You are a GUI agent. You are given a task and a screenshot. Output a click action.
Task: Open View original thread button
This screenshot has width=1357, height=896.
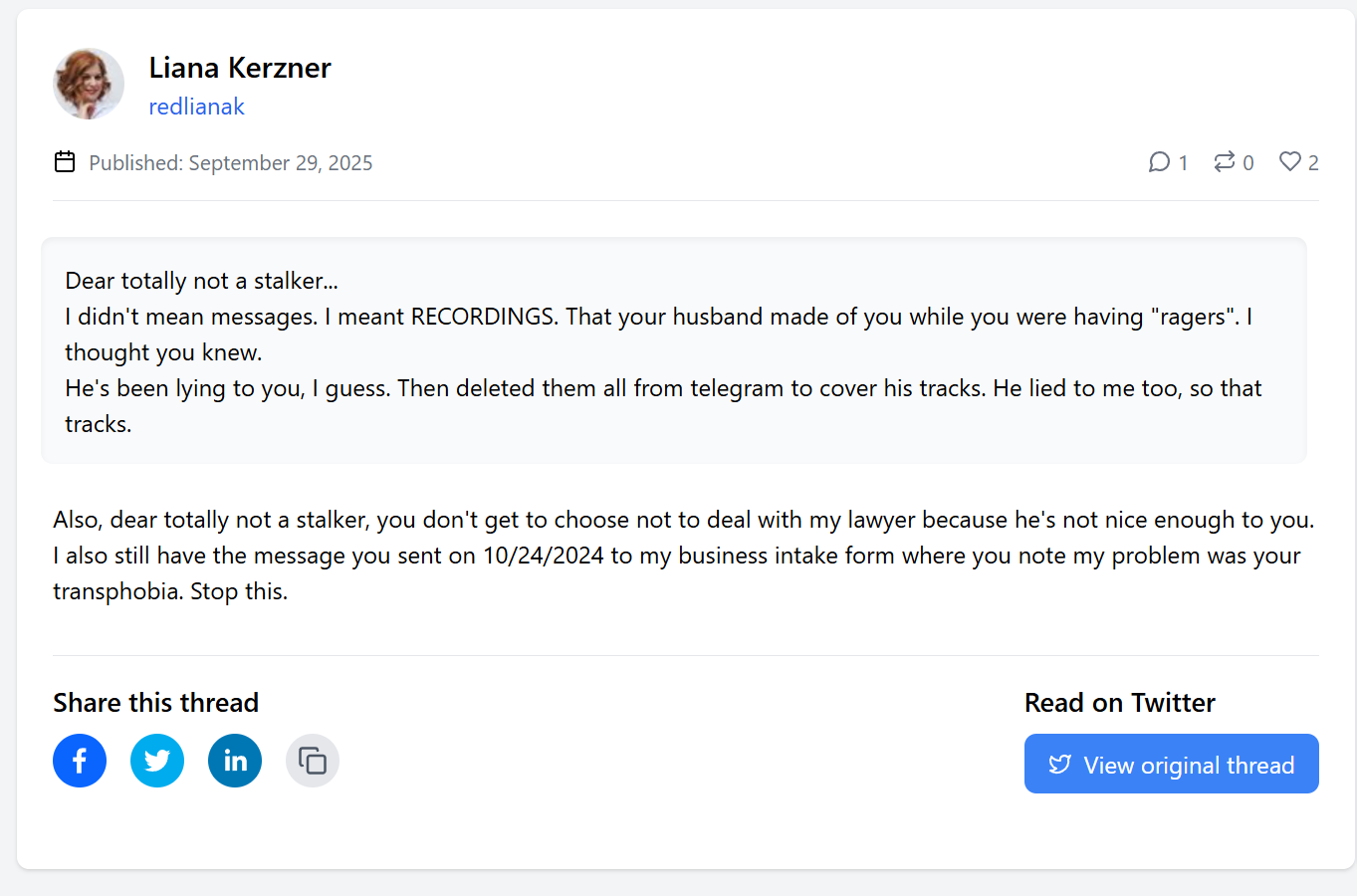pos(1172,764)
